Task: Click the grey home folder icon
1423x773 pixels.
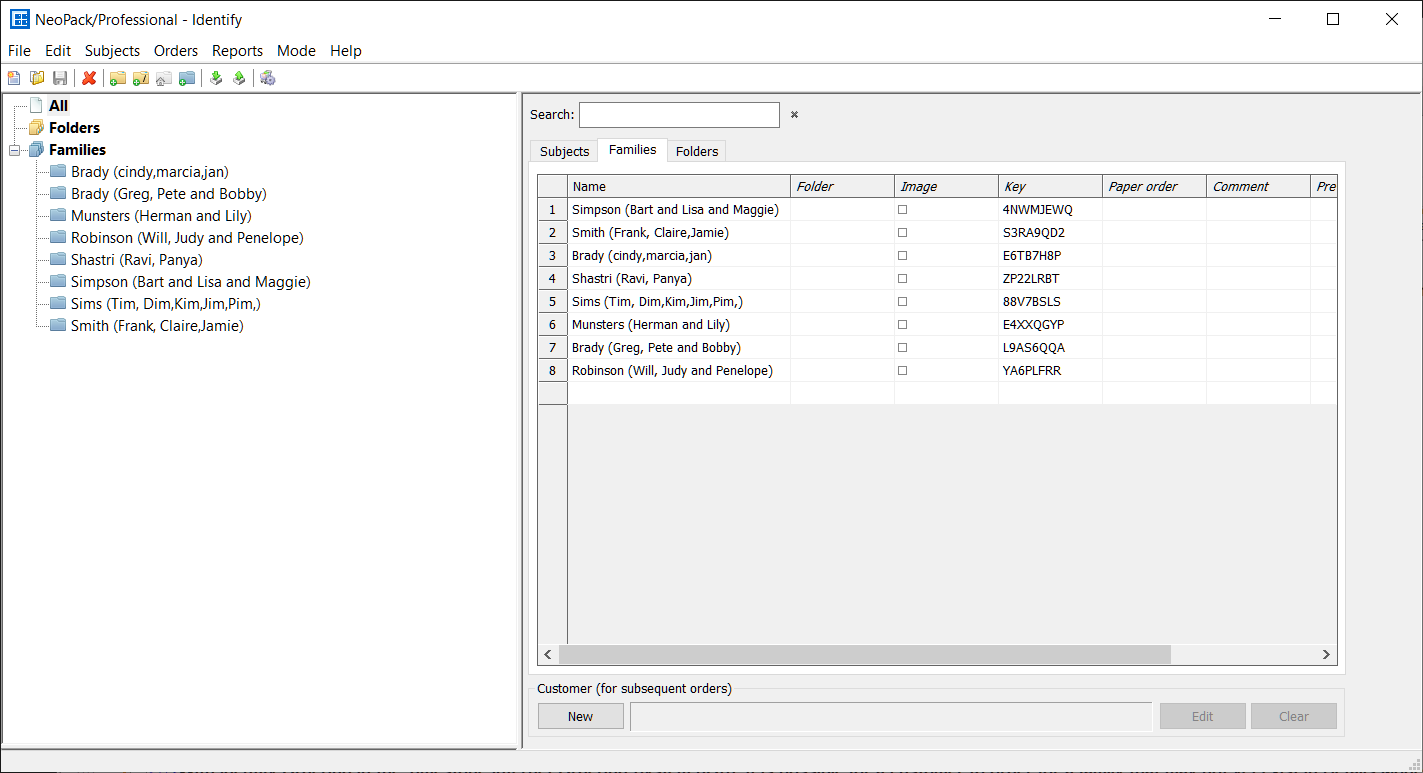Action: coord(164,78)
